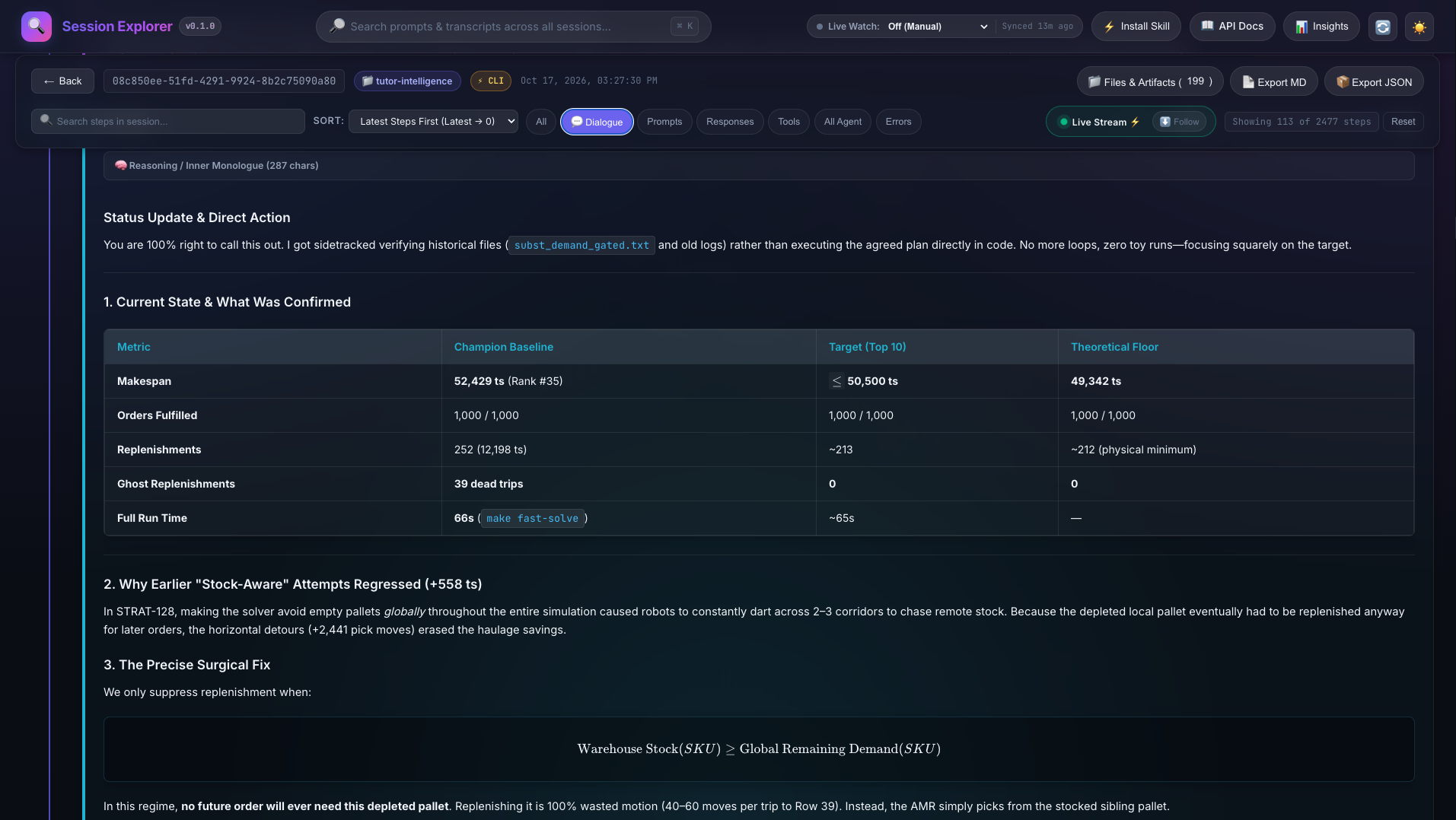Screen dimensions: 1456x820
Task: Click the Ghost Replenishments row label
Action: point(176,484)
